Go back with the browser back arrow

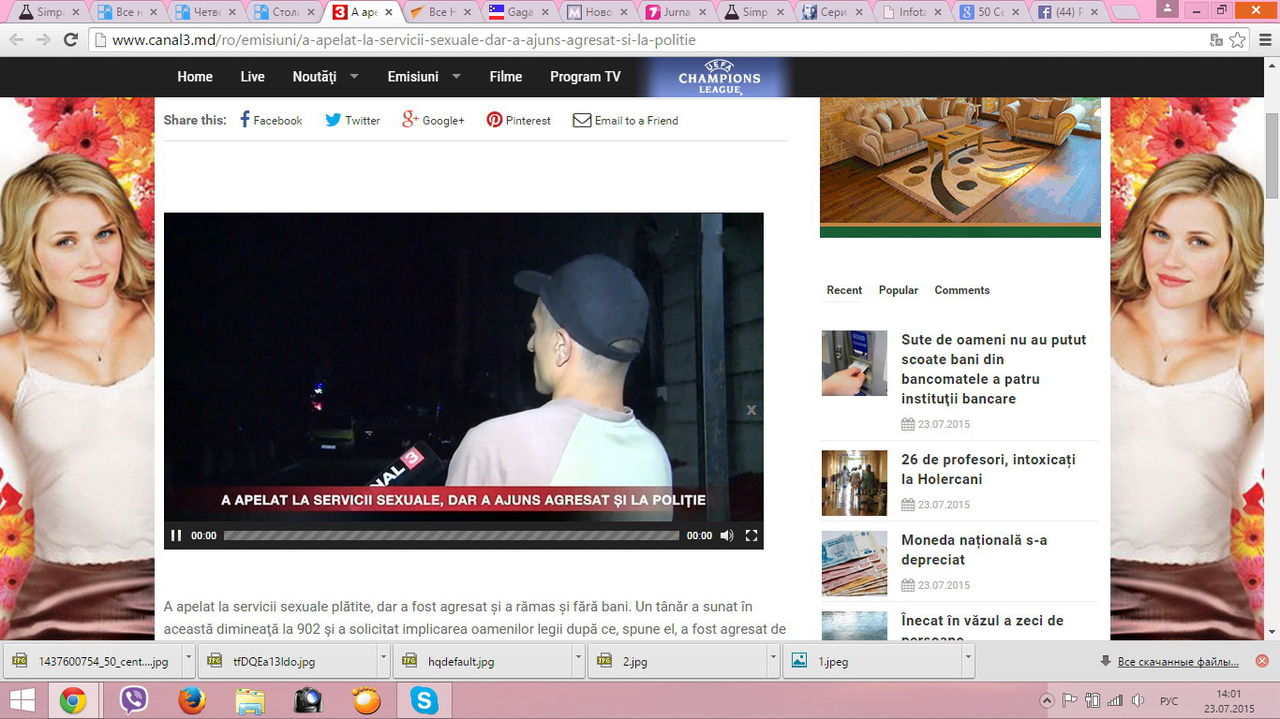(16, 40)
